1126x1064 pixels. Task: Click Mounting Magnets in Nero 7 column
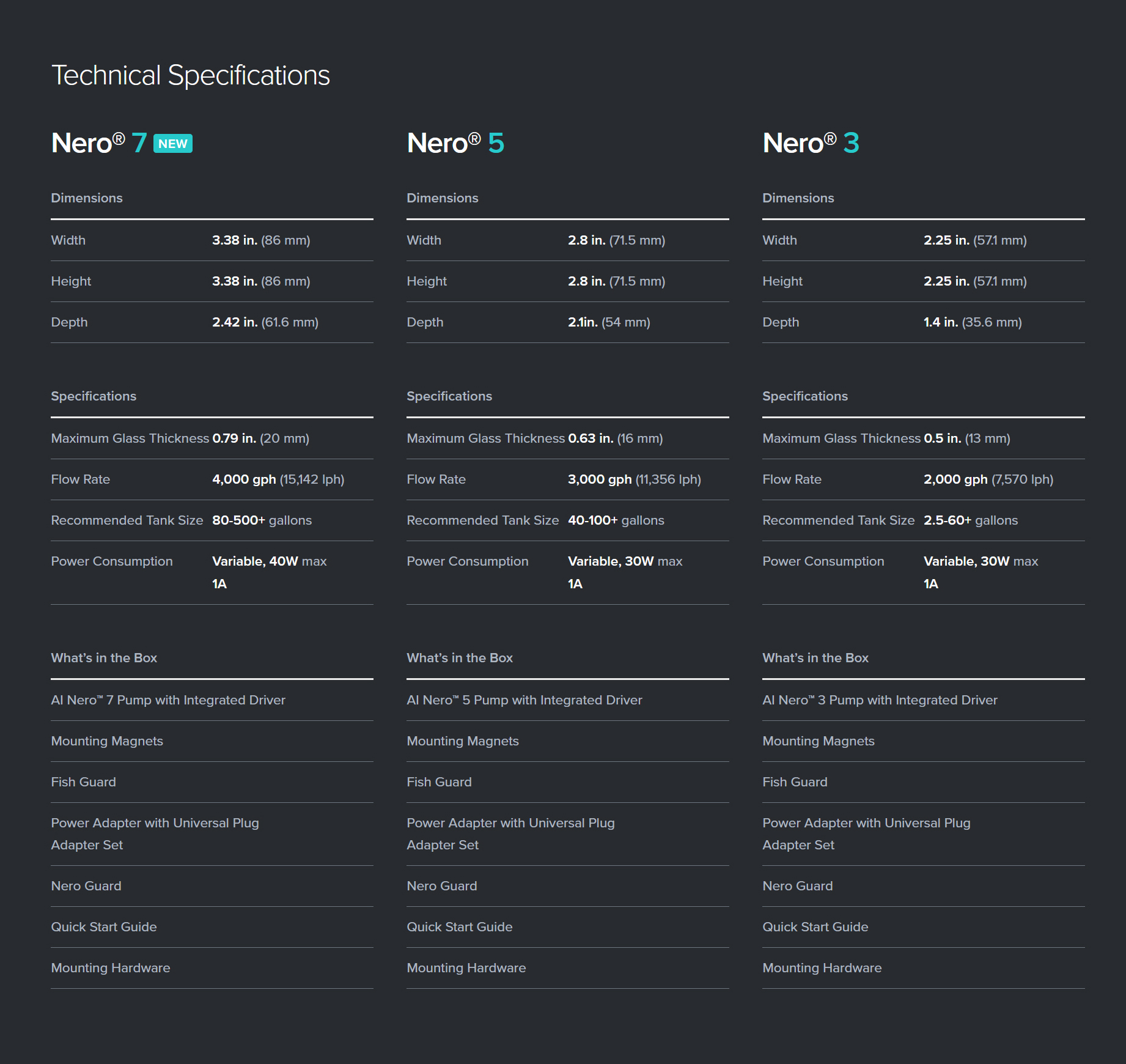(x=107, y=741)
